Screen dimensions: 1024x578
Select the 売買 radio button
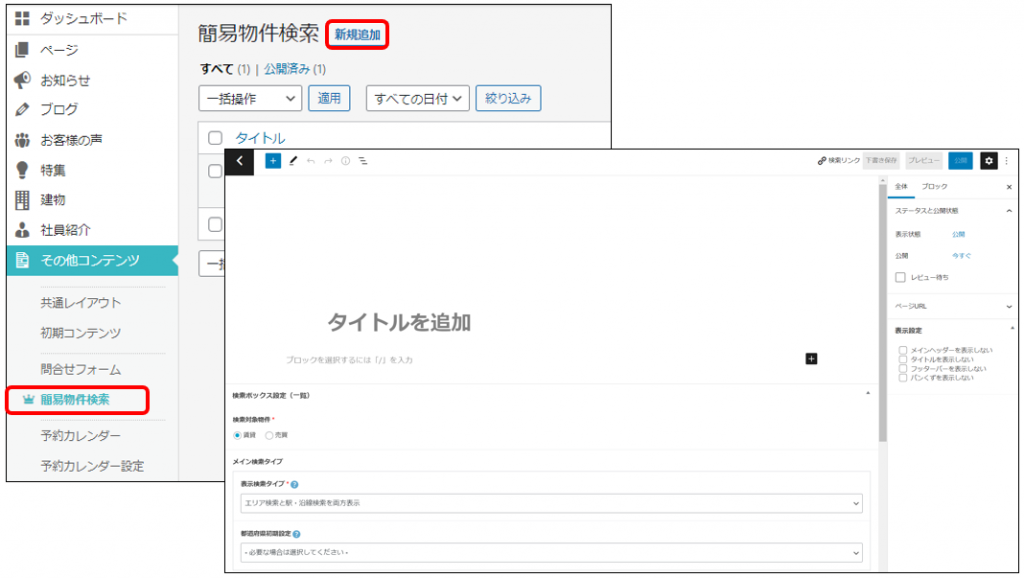pos(269,435)
